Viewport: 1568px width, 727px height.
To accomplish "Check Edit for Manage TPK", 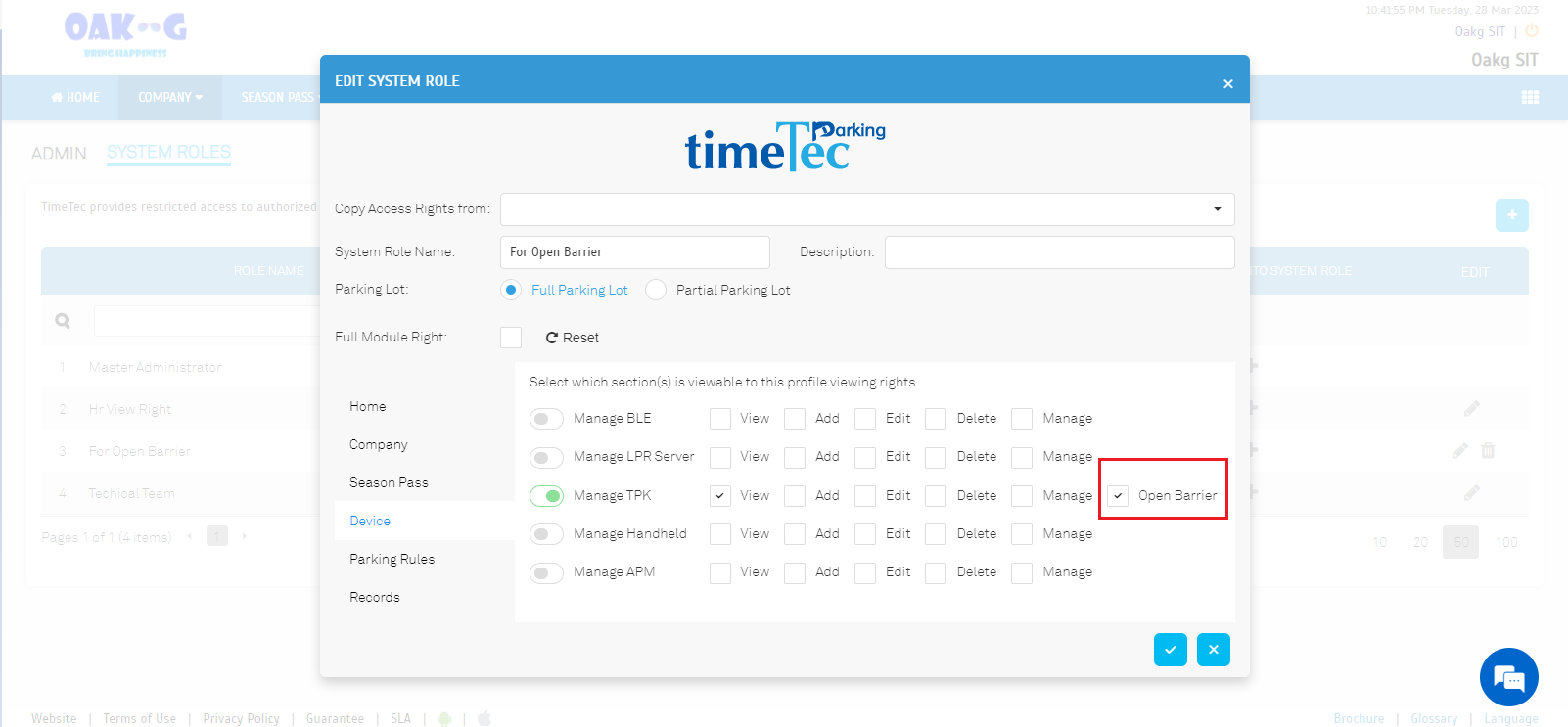I will [x=865, y=496].
